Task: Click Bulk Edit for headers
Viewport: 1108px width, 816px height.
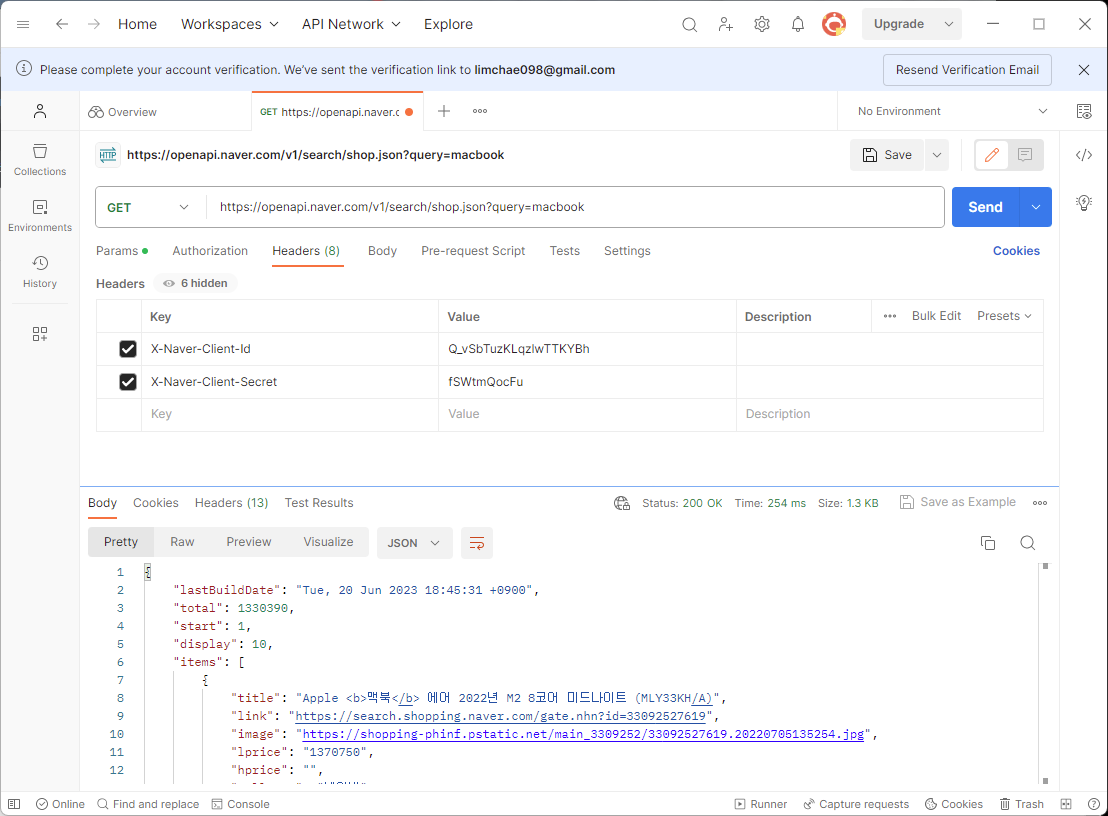Action: pos(936,316)
